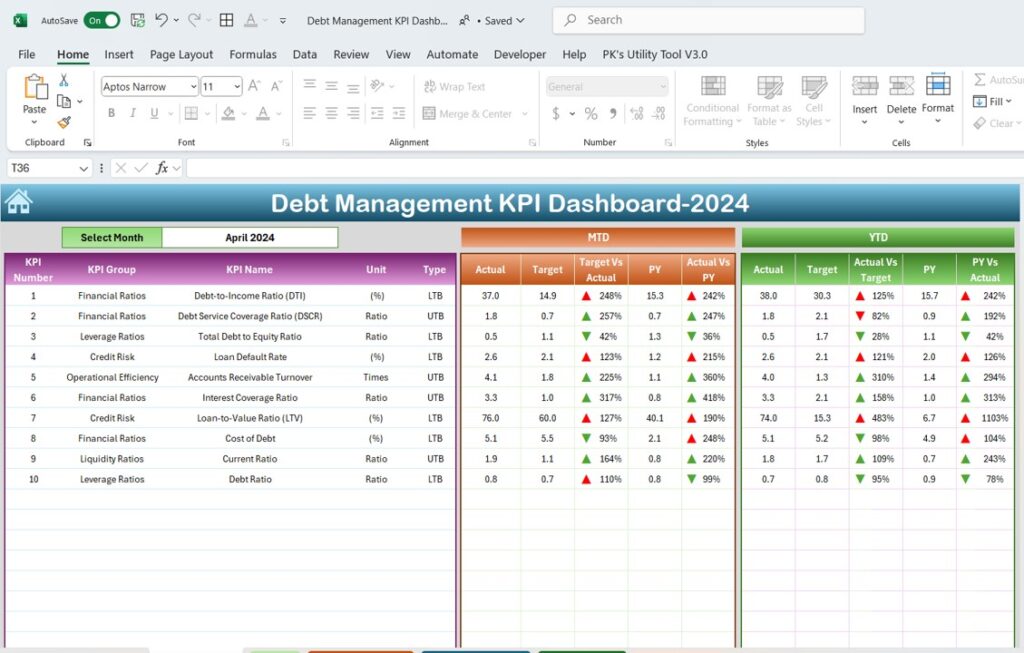The width and height of the screenshot is (1024, 653).
Task: Open the Formulas tab
Action: (x=253, y=55)
